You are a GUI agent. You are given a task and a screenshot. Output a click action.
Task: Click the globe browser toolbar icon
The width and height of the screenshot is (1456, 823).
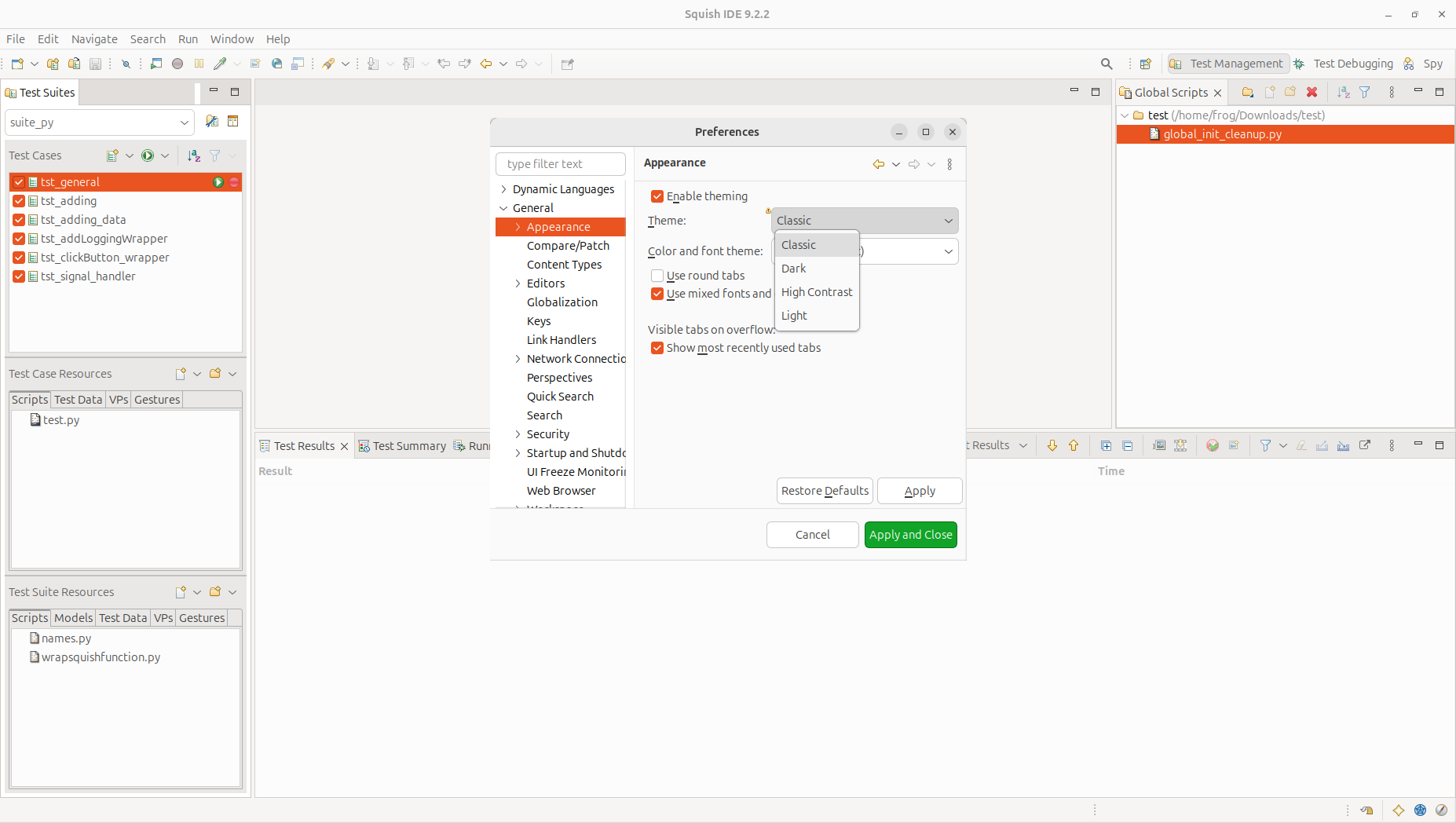(276, 64)
